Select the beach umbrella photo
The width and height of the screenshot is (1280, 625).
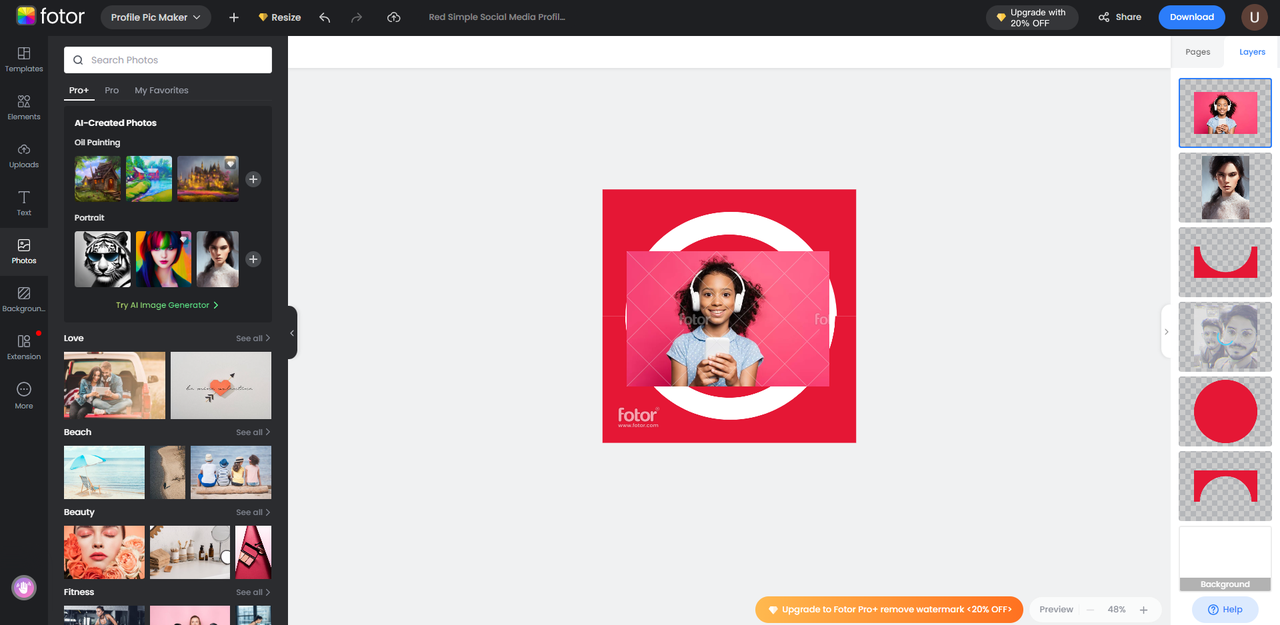pos(104,472)
